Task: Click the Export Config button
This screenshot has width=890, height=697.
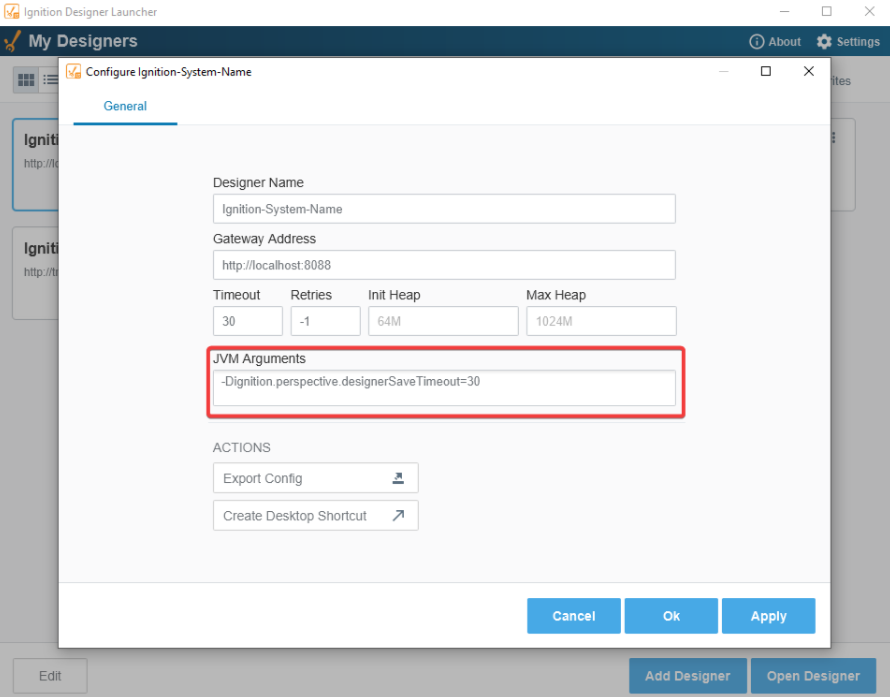Action: pos(316,478)
